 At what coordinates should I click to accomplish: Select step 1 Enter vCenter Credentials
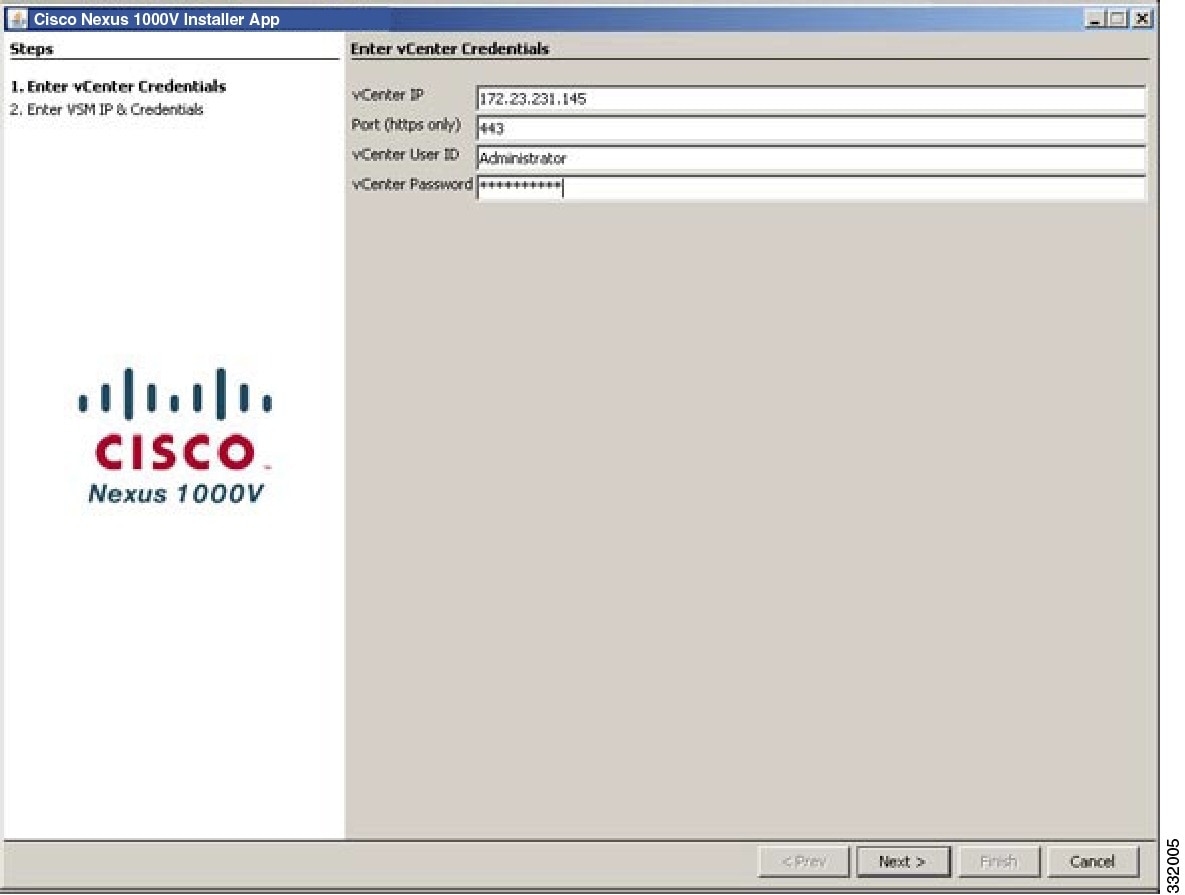coord(119,88)
